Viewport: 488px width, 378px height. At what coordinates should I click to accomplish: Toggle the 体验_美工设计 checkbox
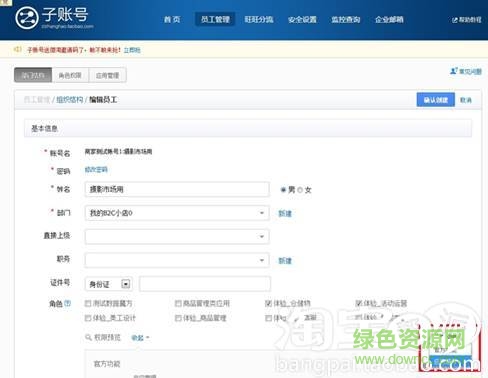click(x=88, y=318)
